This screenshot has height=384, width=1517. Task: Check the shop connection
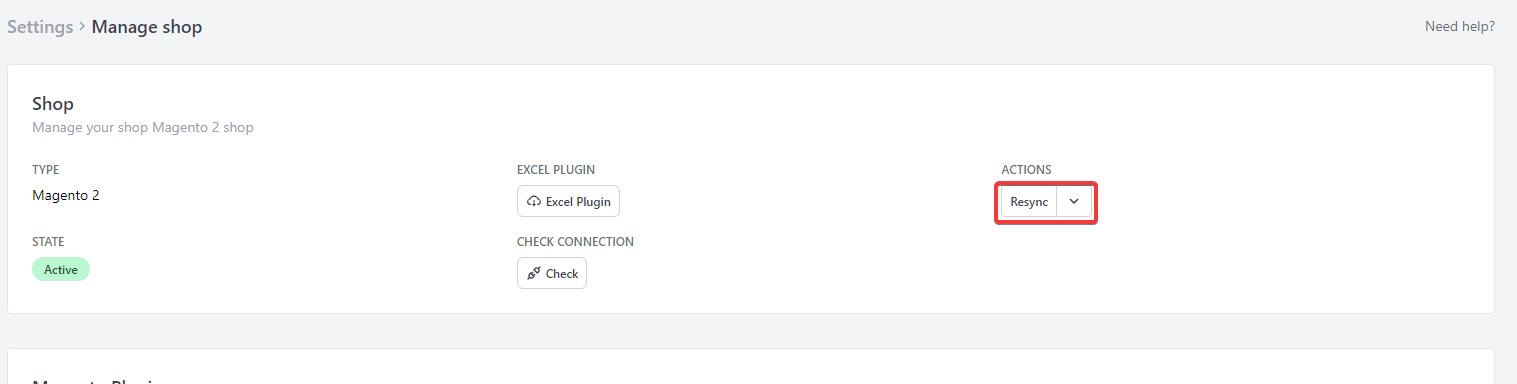[552, 273]
